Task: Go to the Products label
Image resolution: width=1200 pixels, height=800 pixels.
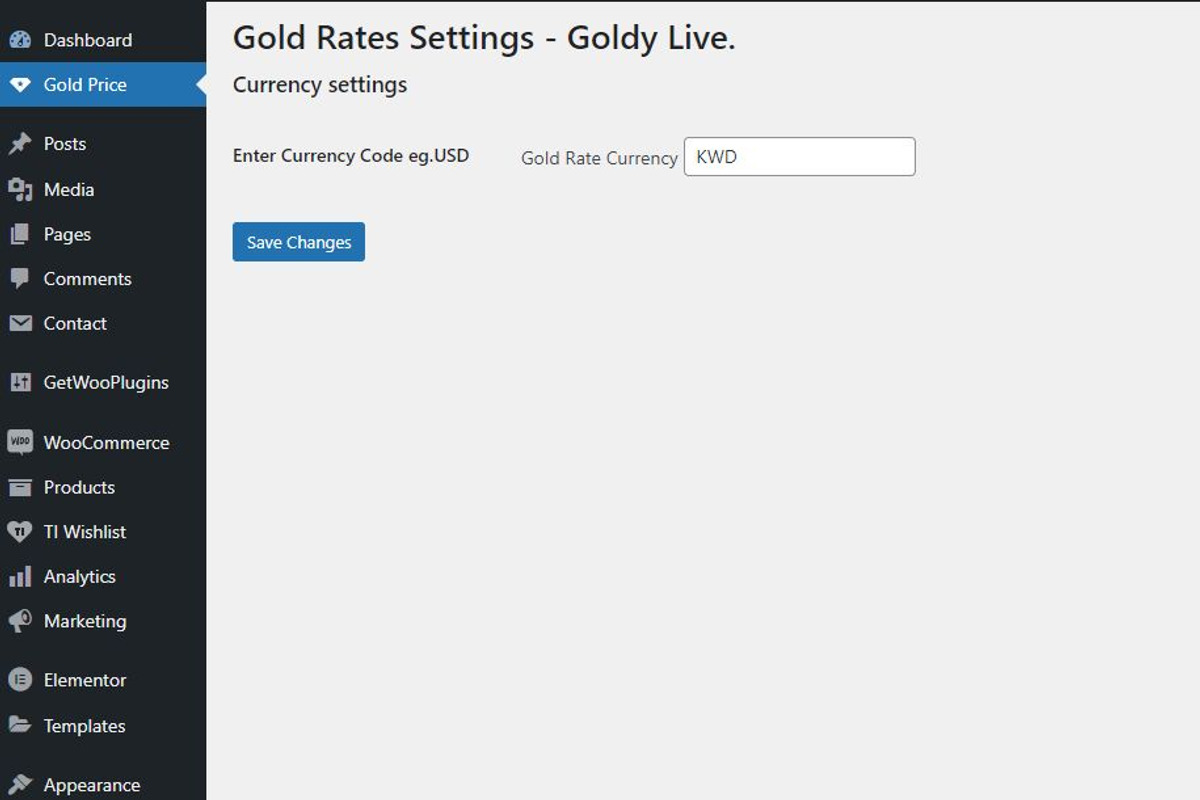Action: coord(79,487)
